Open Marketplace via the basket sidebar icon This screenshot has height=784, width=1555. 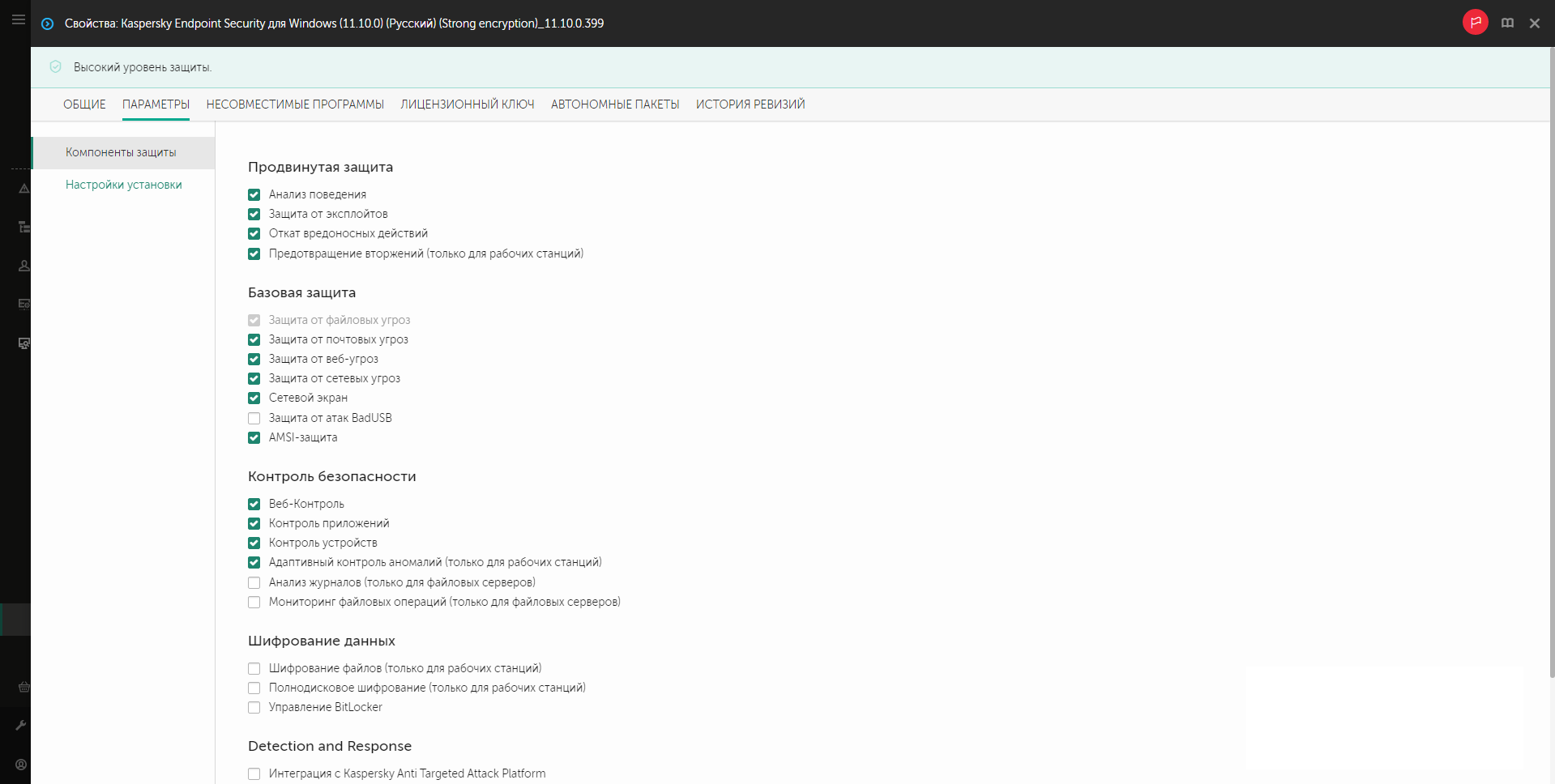click(x=23, y=688)
